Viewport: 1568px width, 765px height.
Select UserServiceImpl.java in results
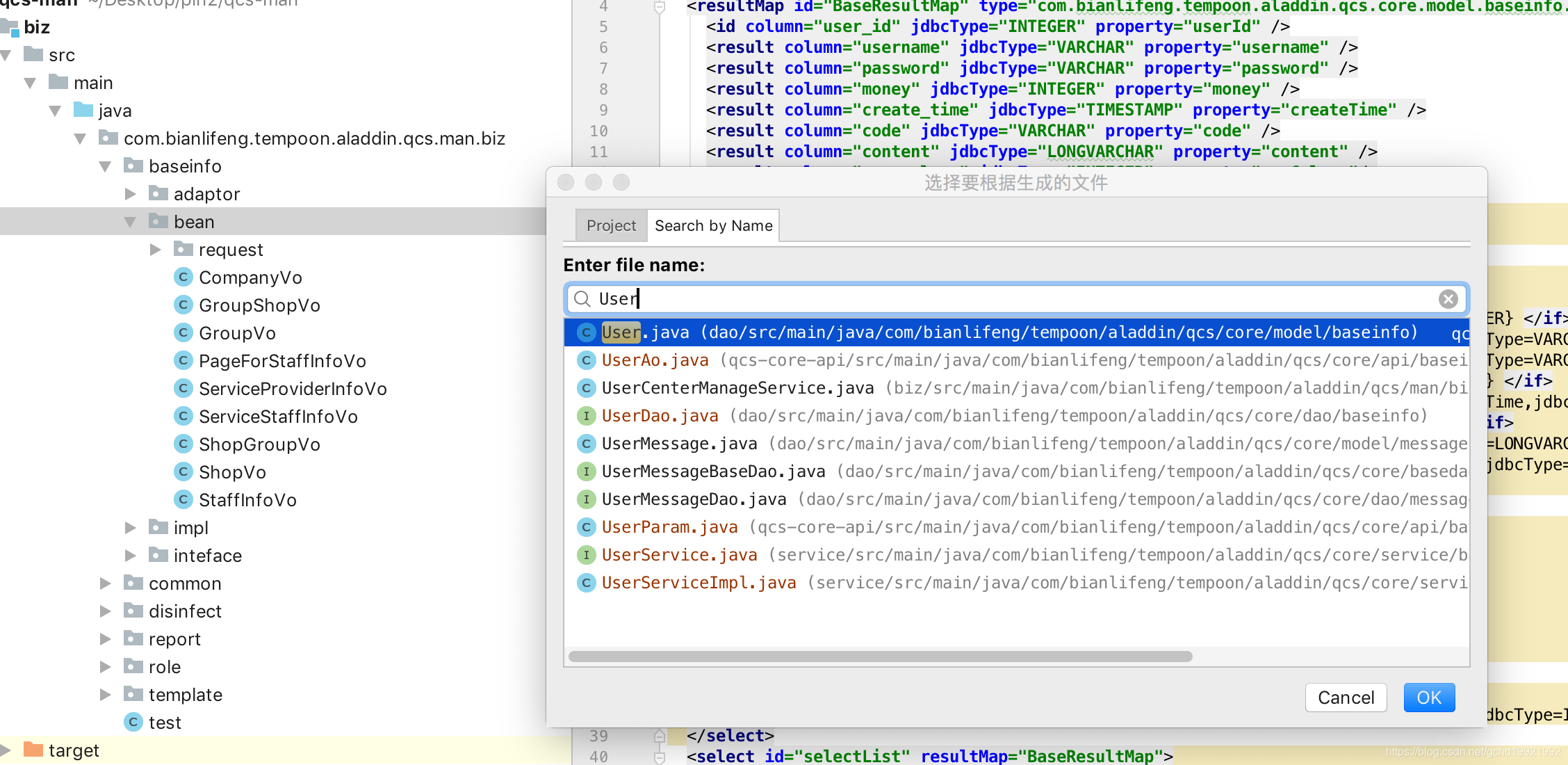pyautogui.click(x=1016, y=583)
